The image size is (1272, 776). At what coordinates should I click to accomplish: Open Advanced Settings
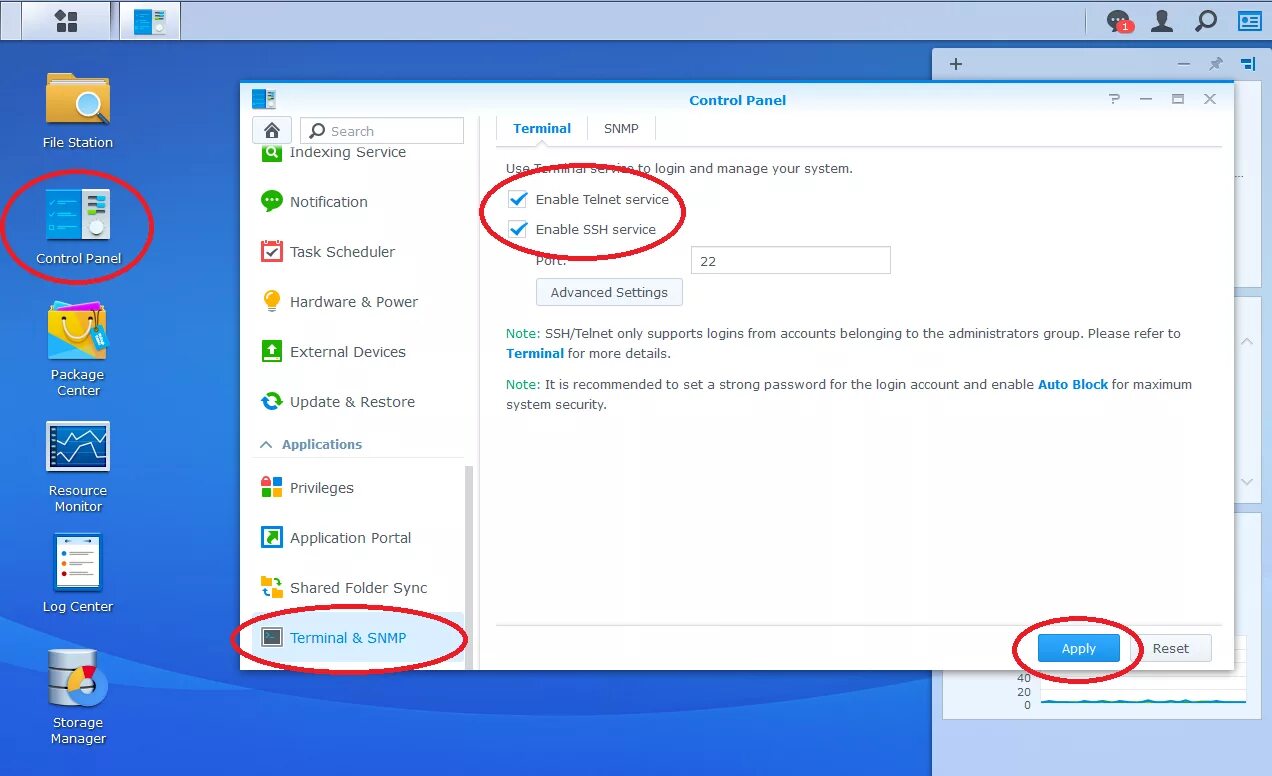[x=609, y=292]
